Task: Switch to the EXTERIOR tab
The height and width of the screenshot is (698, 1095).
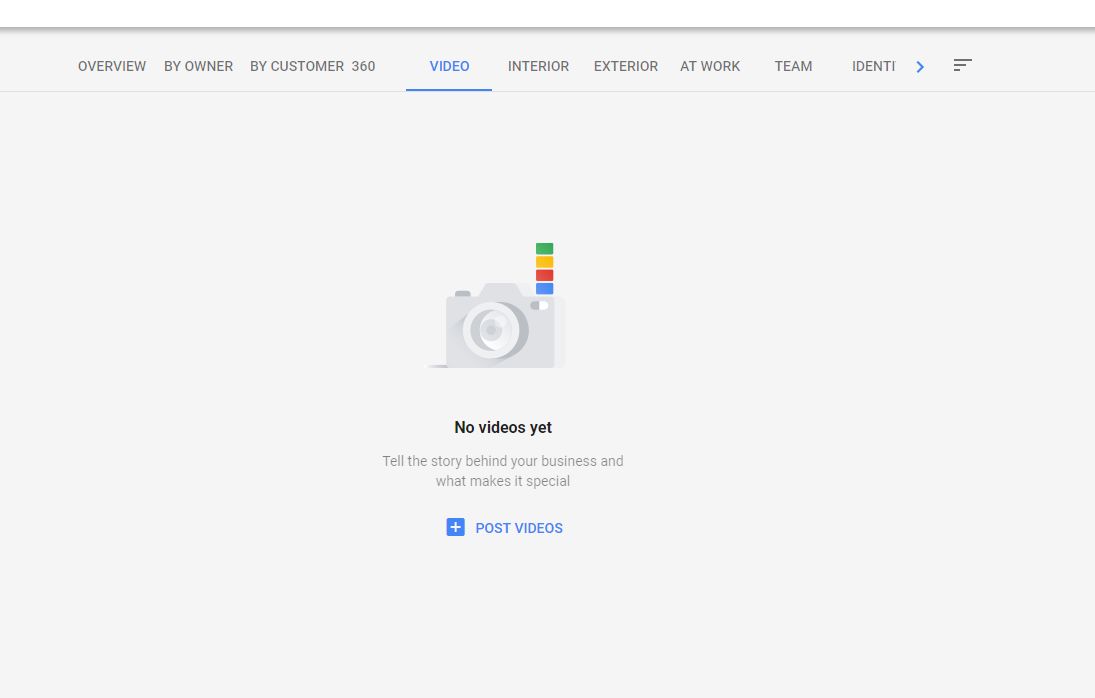Action: click(626, 66)
